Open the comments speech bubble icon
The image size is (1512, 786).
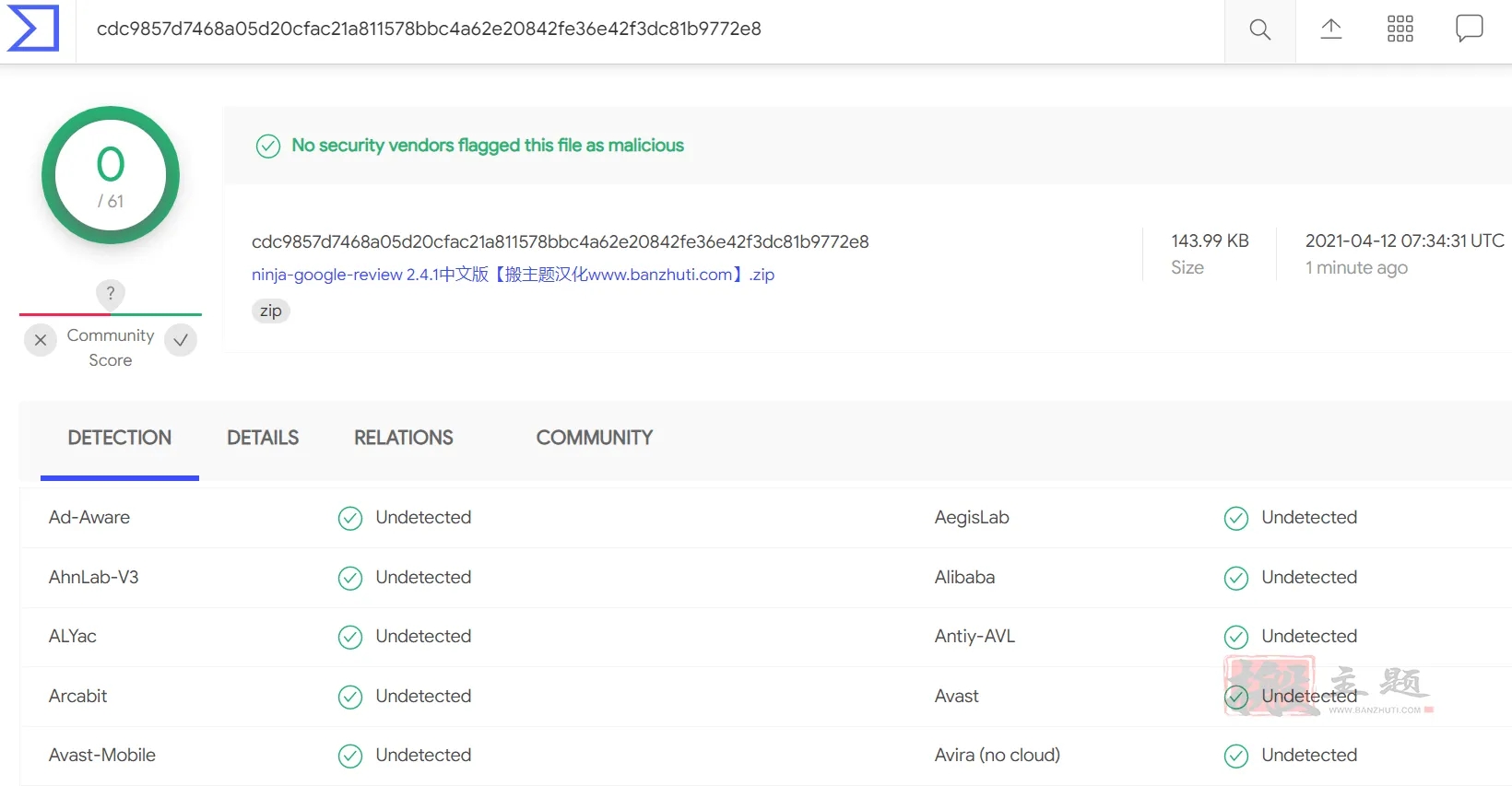[x=1469, y=29]
